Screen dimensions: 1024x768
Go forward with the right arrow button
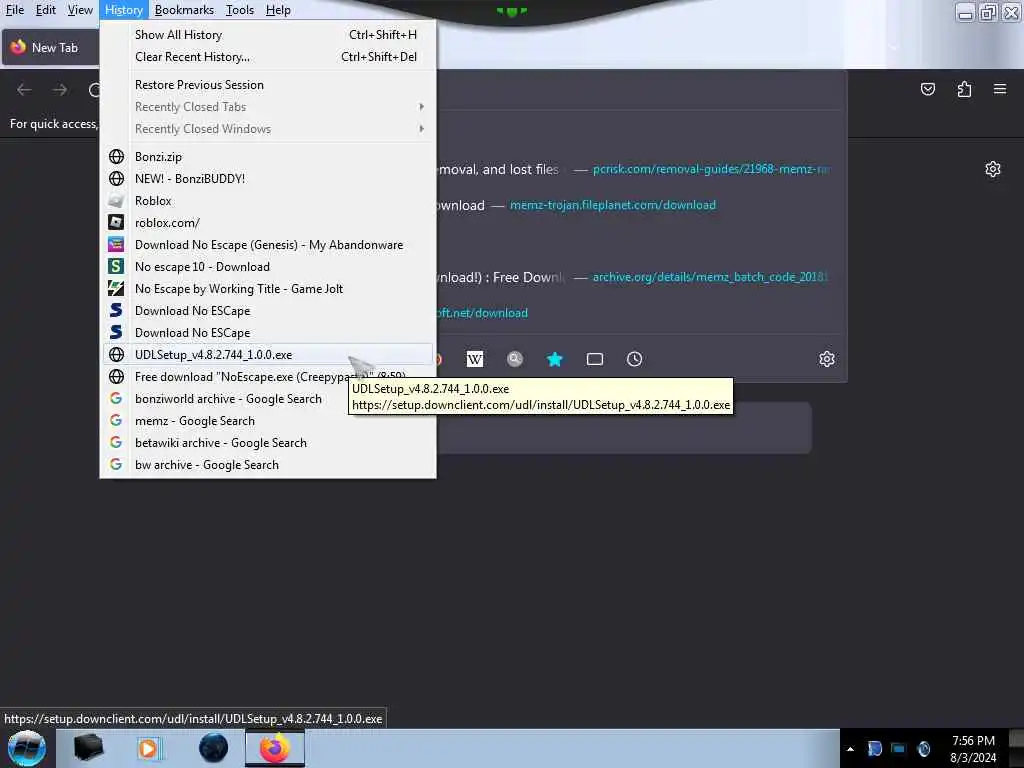coord(60,89)
